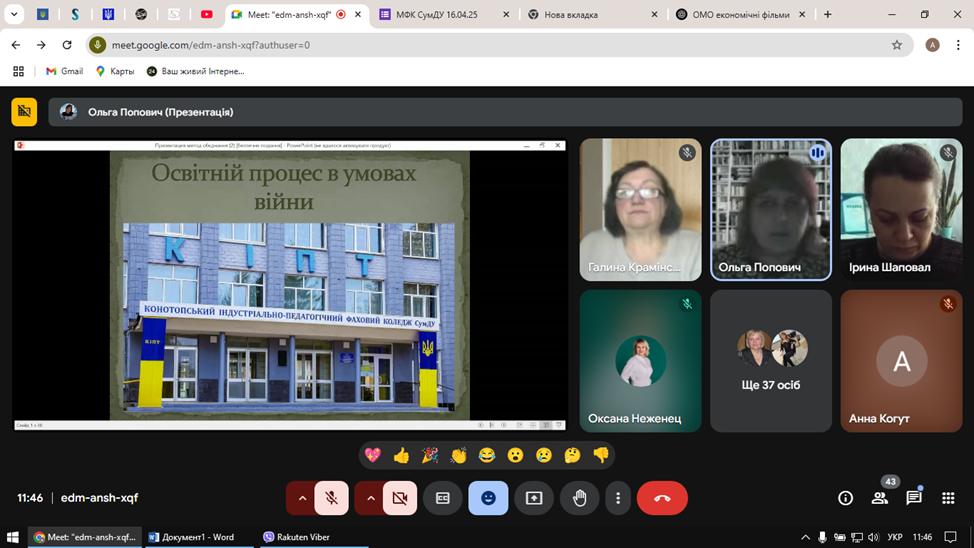Viewport: 974px width, 548px height.
Task: Send the heart emoji reaction
Action: (x=373, y=456)
